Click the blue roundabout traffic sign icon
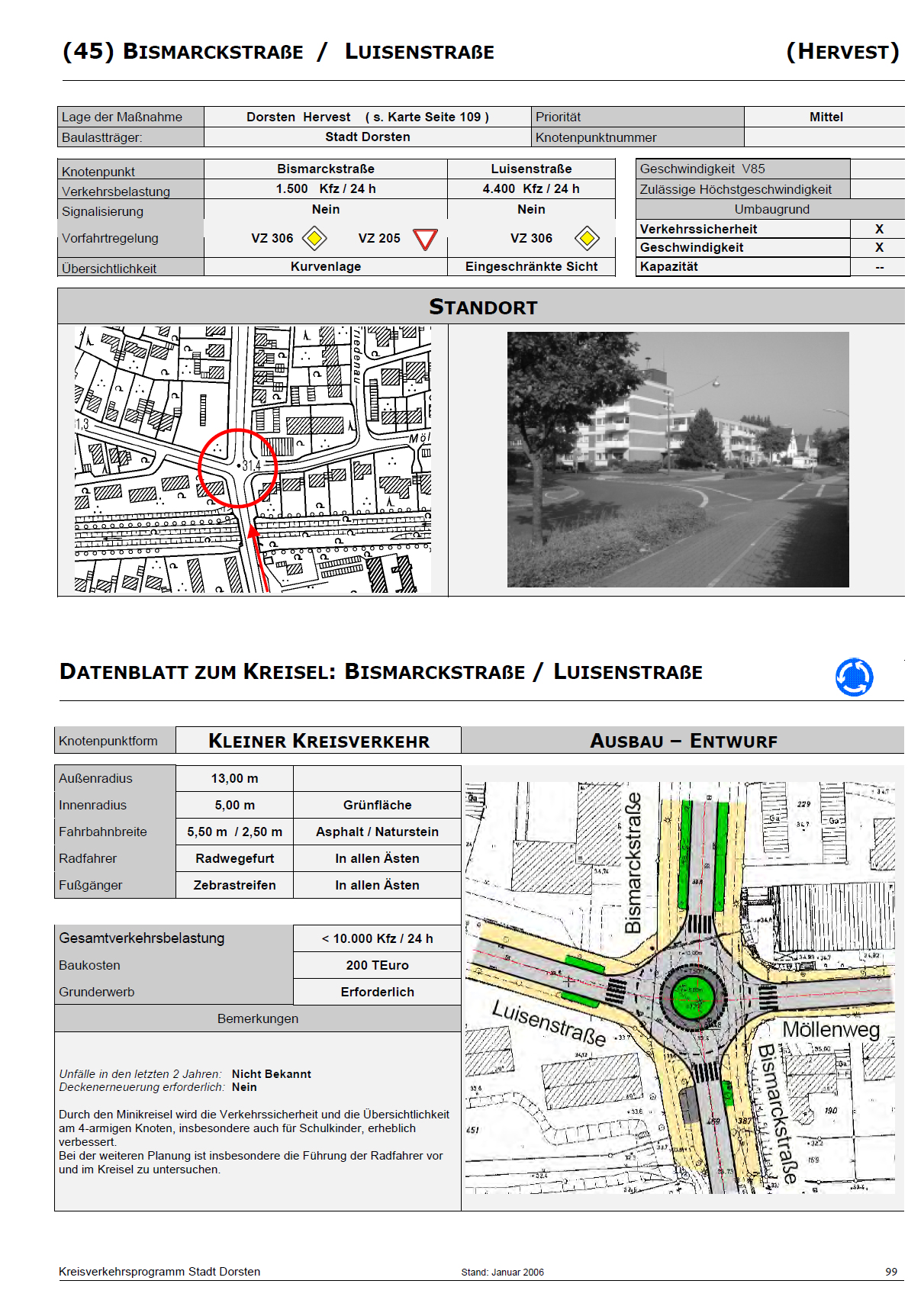Viewport: 908px width, 1316px height. pyautogui.click(x=854, y=677)
